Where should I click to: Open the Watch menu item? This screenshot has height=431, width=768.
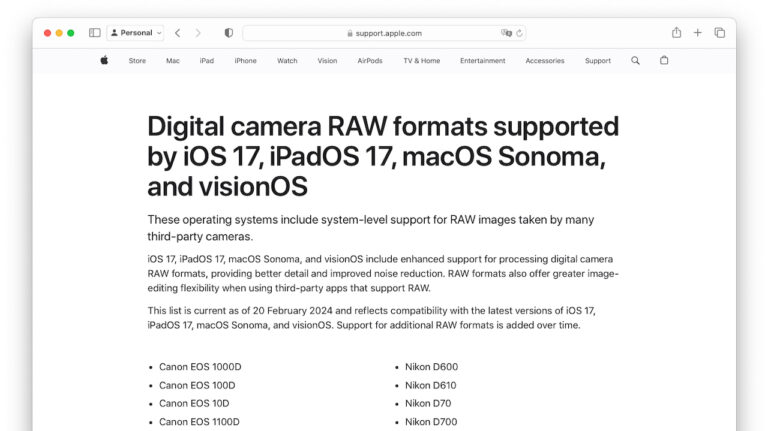(x=287, y=61)
